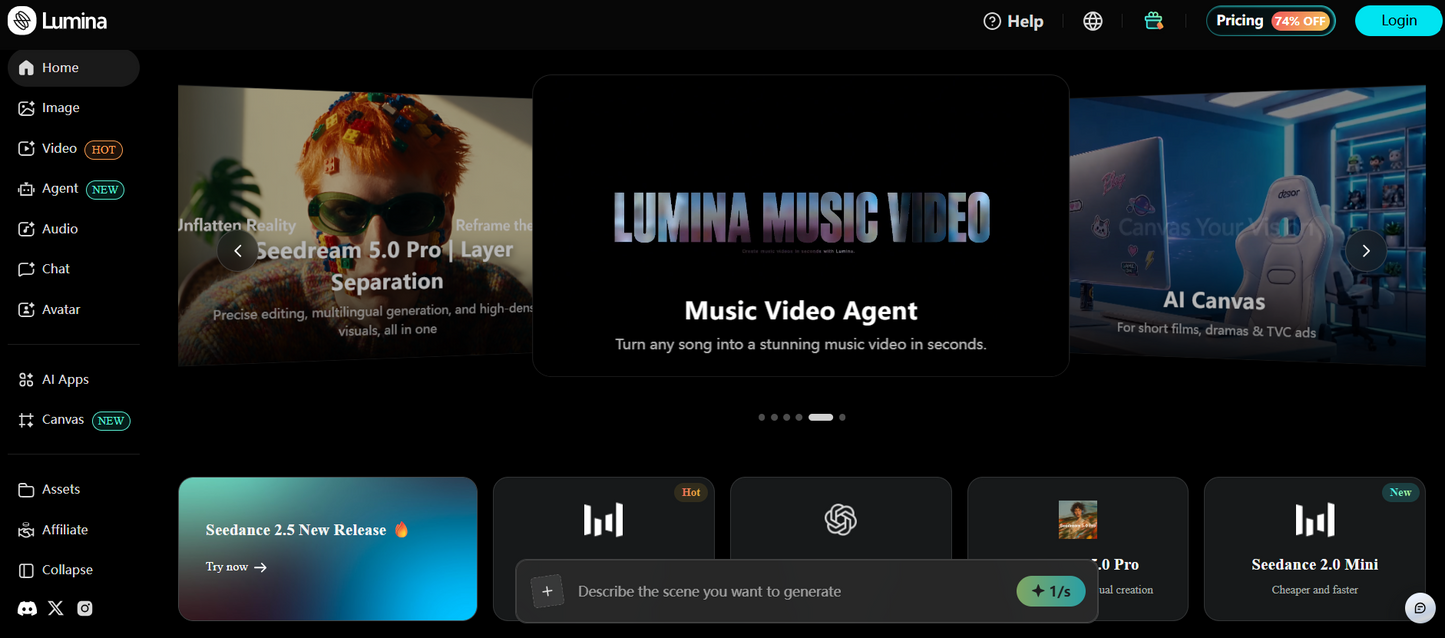Click the plus upload button in prompt

[547, 591]
